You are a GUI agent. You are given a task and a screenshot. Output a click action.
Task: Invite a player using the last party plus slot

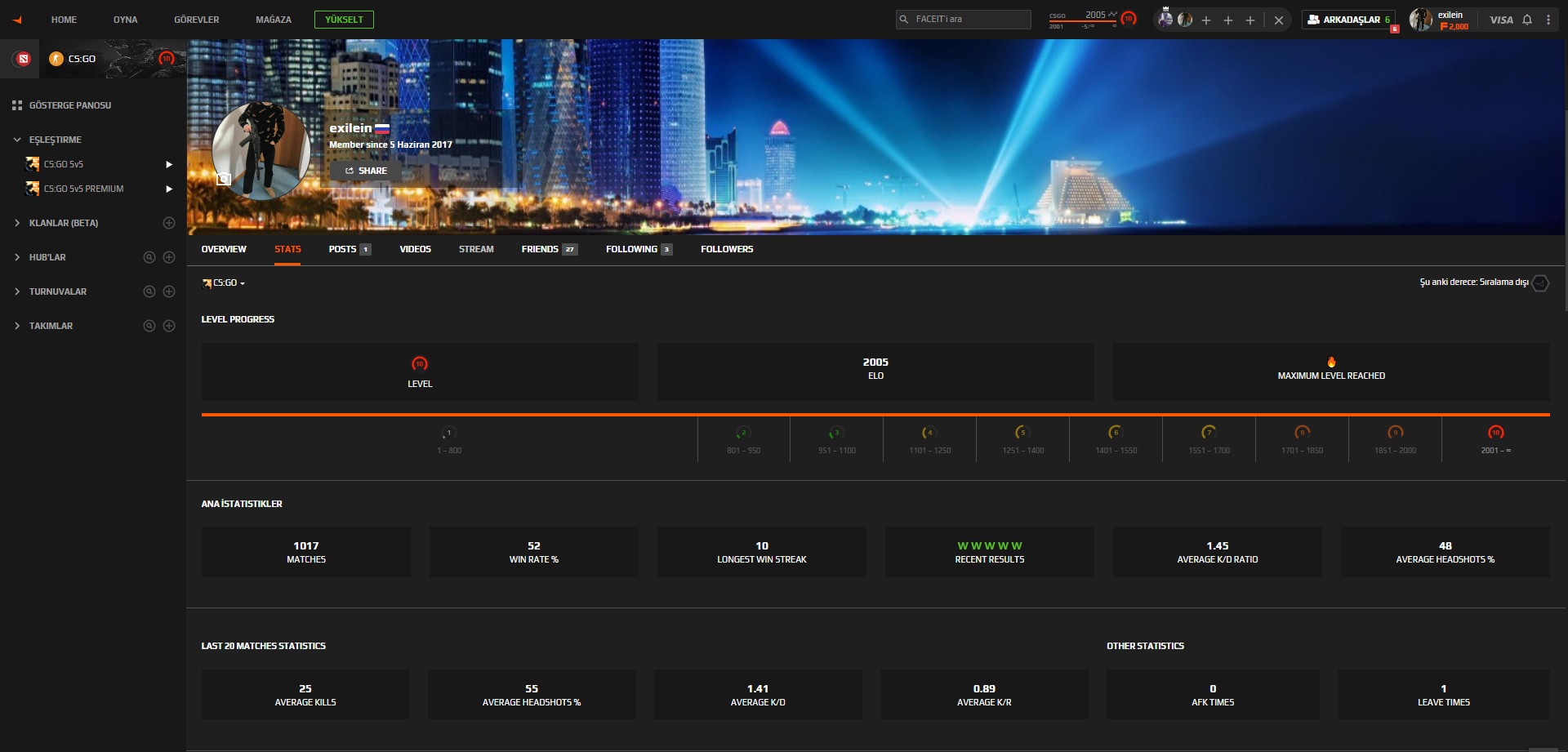pyautogui.click(x=1250, y=20)
